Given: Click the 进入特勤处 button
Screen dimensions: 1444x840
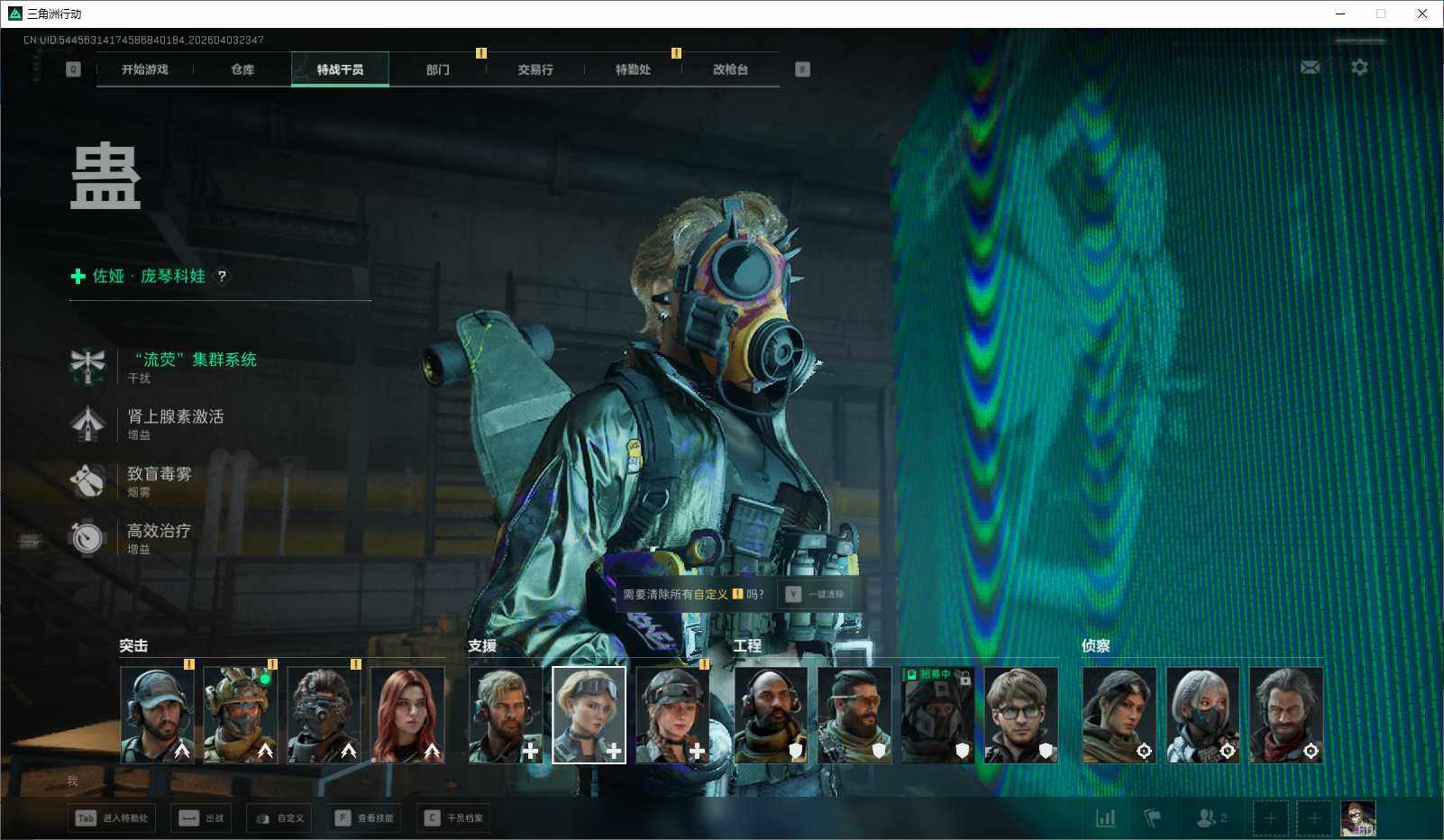Looking at the screenshot, I should (112, 818).
